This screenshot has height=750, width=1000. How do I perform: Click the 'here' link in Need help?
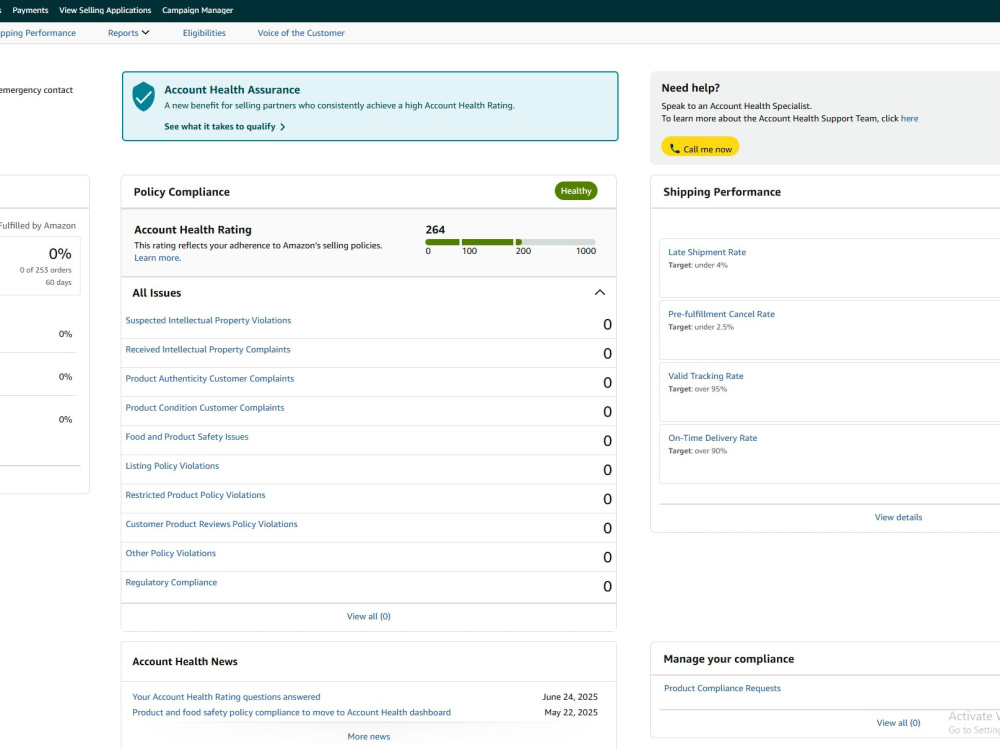coord(909,119)
